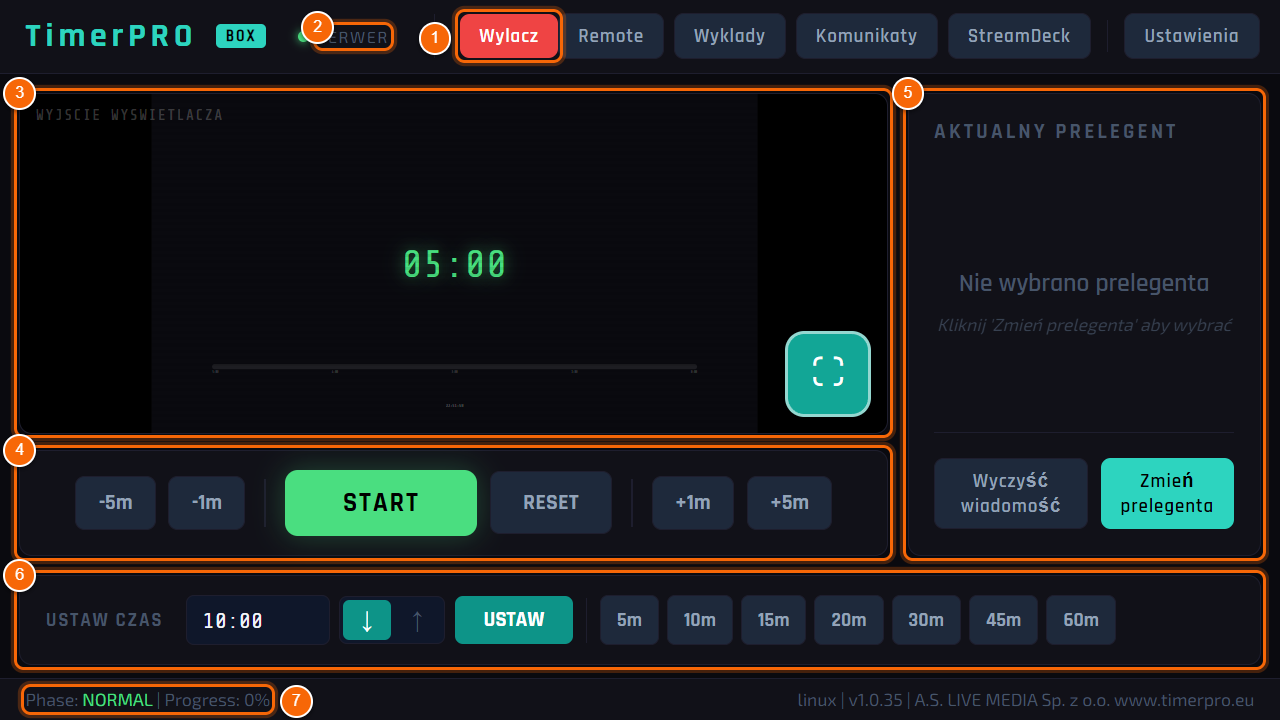The width and height of the screenshot is (1280, 720).
Task: Open the StreamDeck tab
Action: tap(1019, 36)
